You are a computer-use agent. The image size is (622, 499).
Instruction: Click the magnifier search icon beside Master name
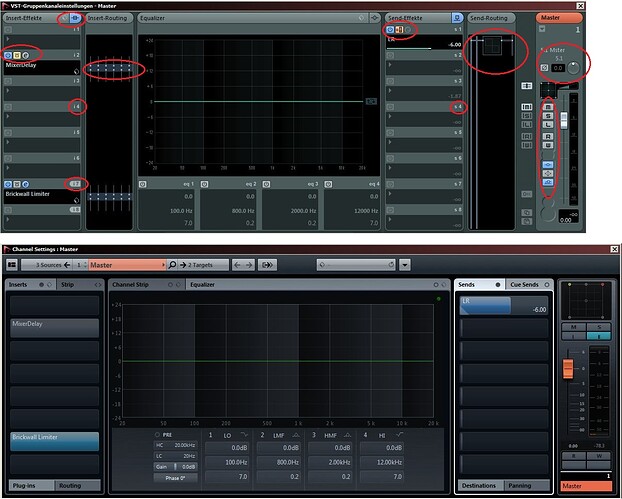(x=172, y=265)
